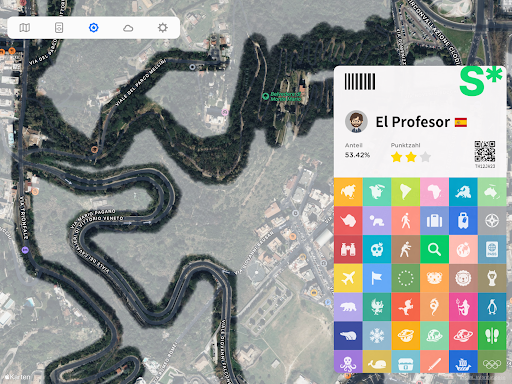This screenshot has height=384, width=512.
Task: Select the mint green ringed globe badge
Action: 434,336
